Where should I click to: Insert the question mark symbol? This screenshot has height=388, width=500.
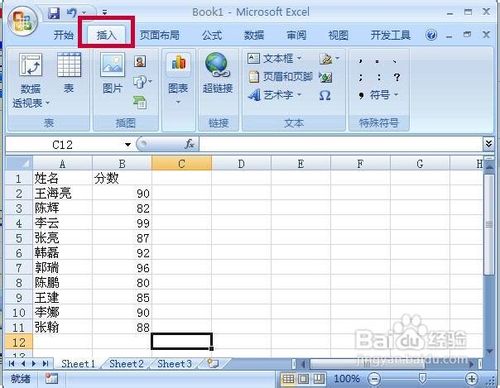(397, 77)
